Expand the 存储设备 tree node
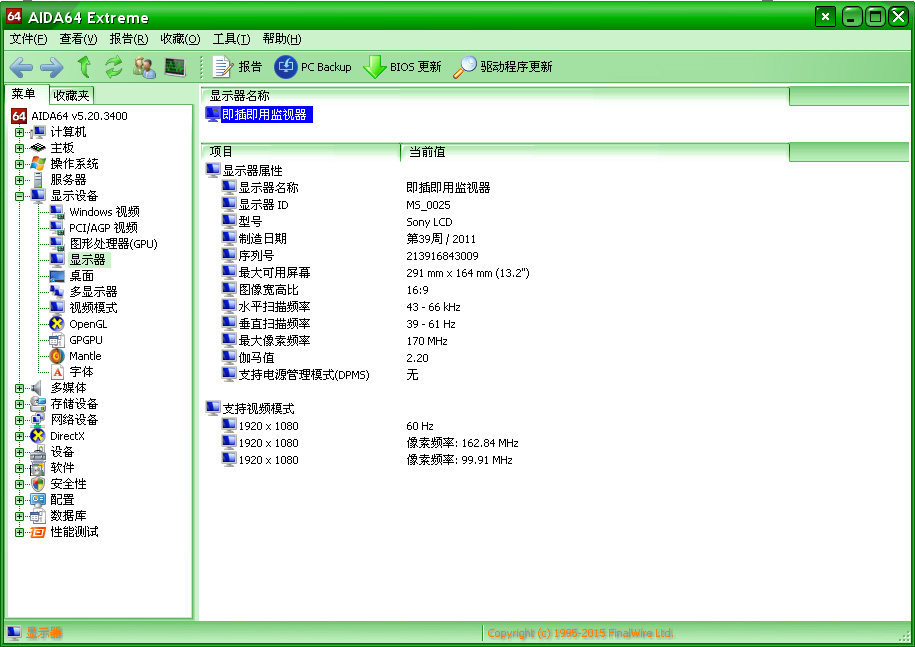Viewport: 915px width, 647px height. (x=19, y=404)
